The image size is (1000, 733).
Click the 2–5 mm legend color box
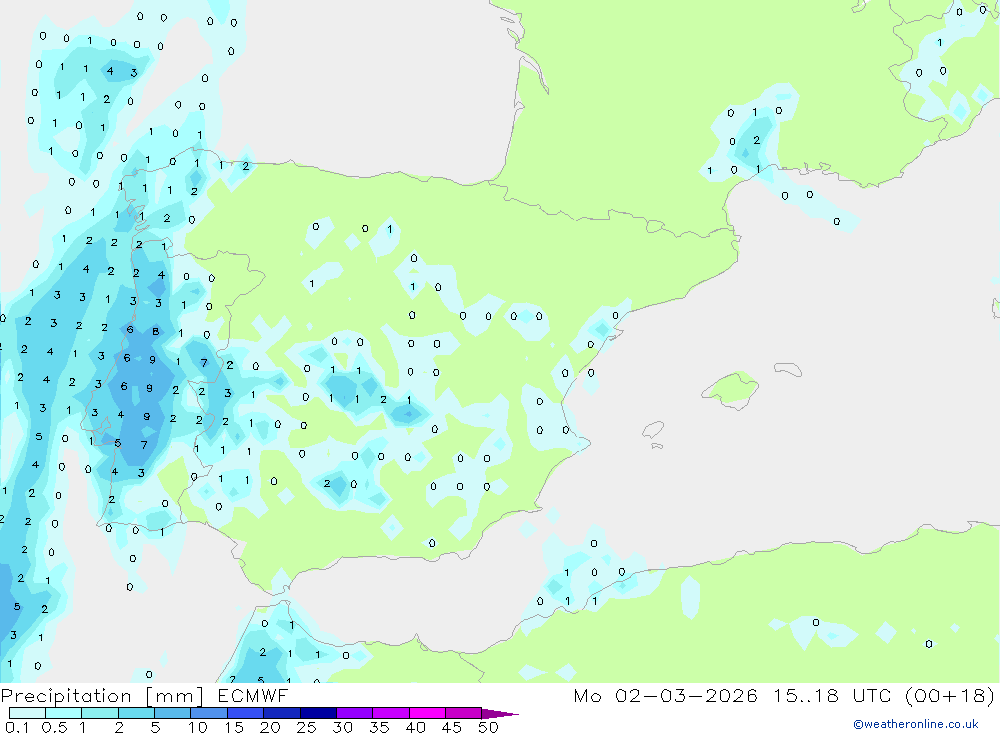[136, 713]
